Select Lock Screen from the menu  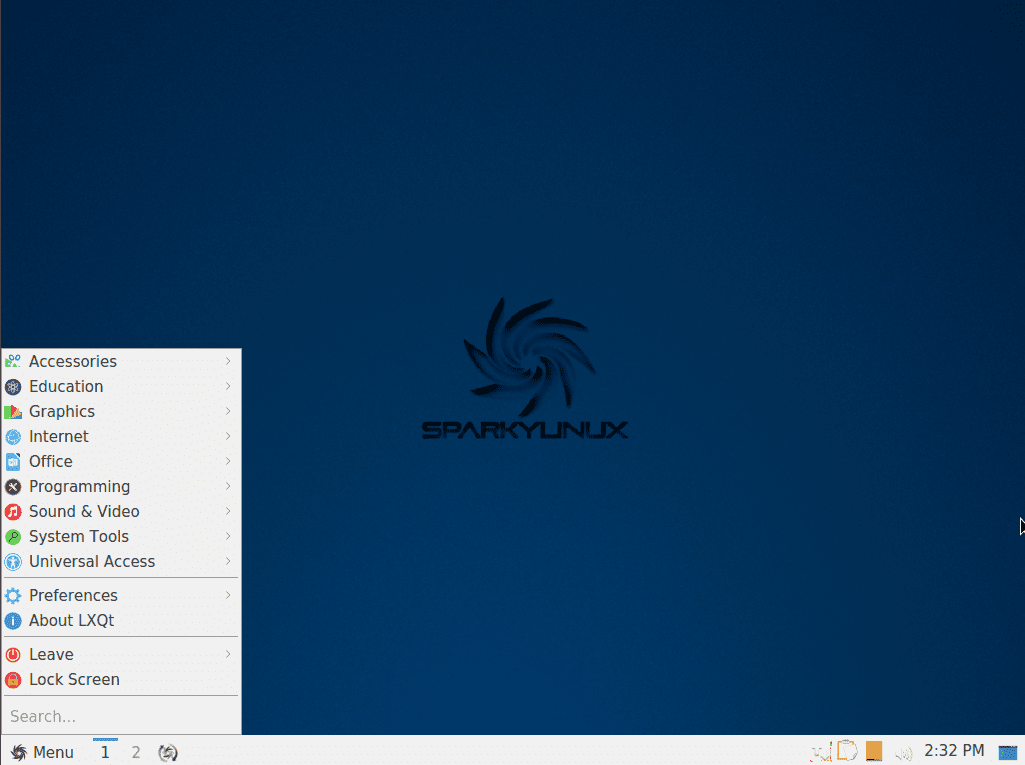click(x=75, y=679)
